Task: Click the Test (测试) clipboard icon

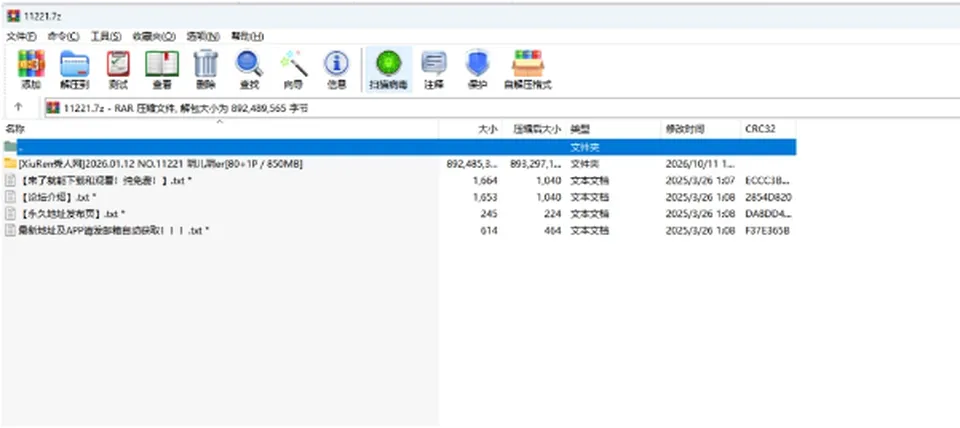Action: click(x=118, y=64)
